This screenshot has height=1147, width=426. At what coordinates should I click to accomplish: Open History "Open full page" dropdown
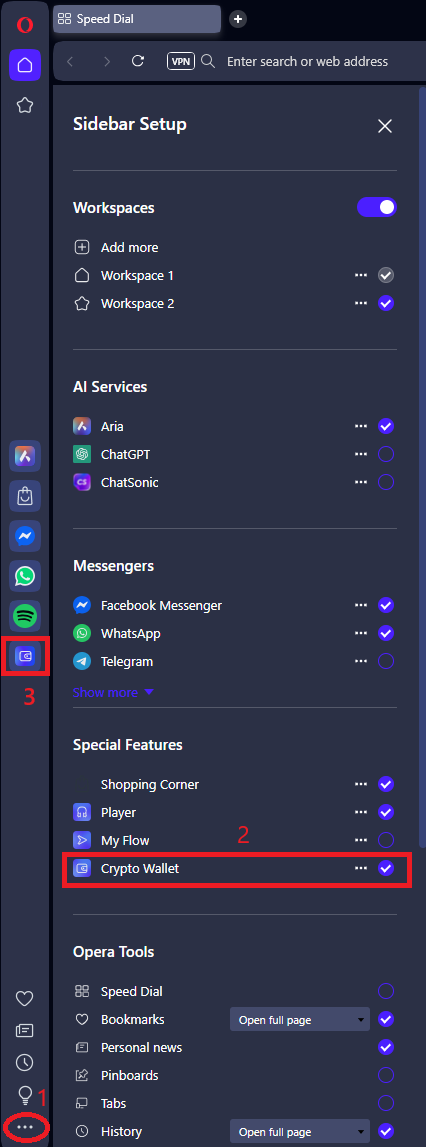tap(299, 1132)
